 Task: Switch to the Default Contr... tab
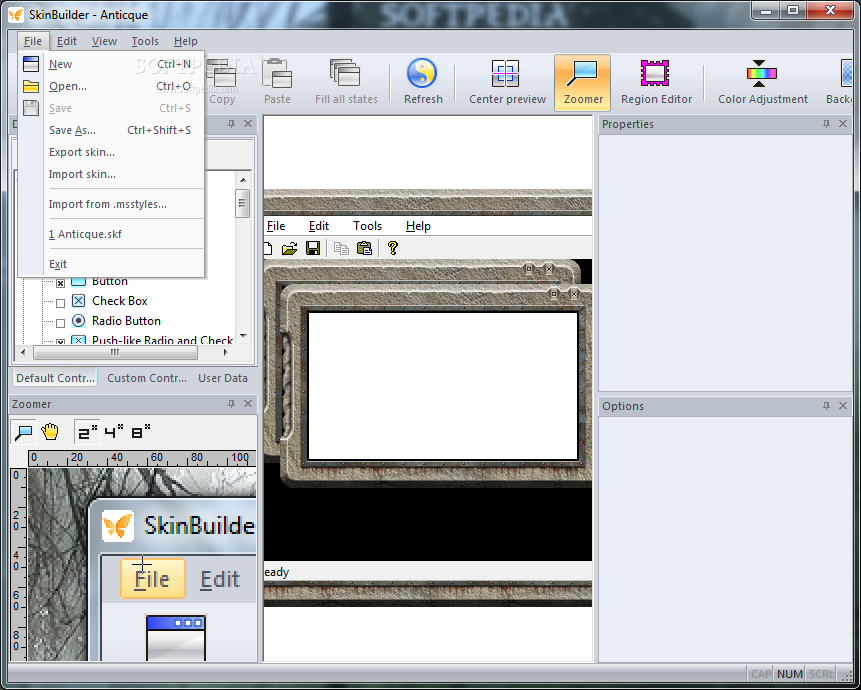coord(55,378)
